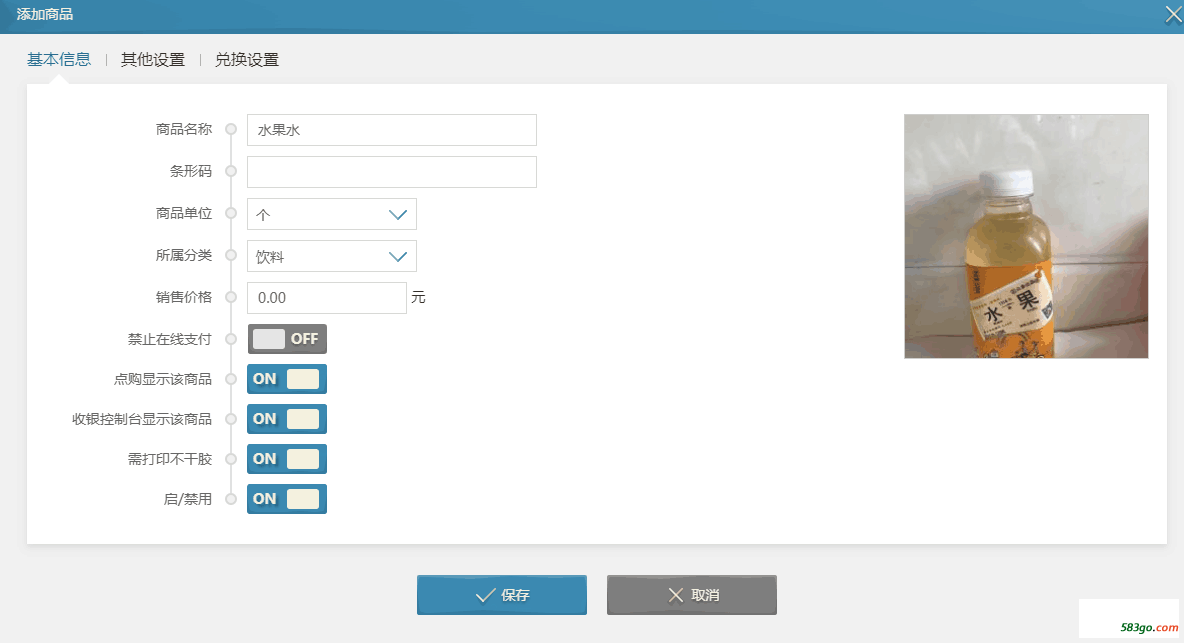
Task: Focus the 条形码 text box
Action: coord(391,172)
